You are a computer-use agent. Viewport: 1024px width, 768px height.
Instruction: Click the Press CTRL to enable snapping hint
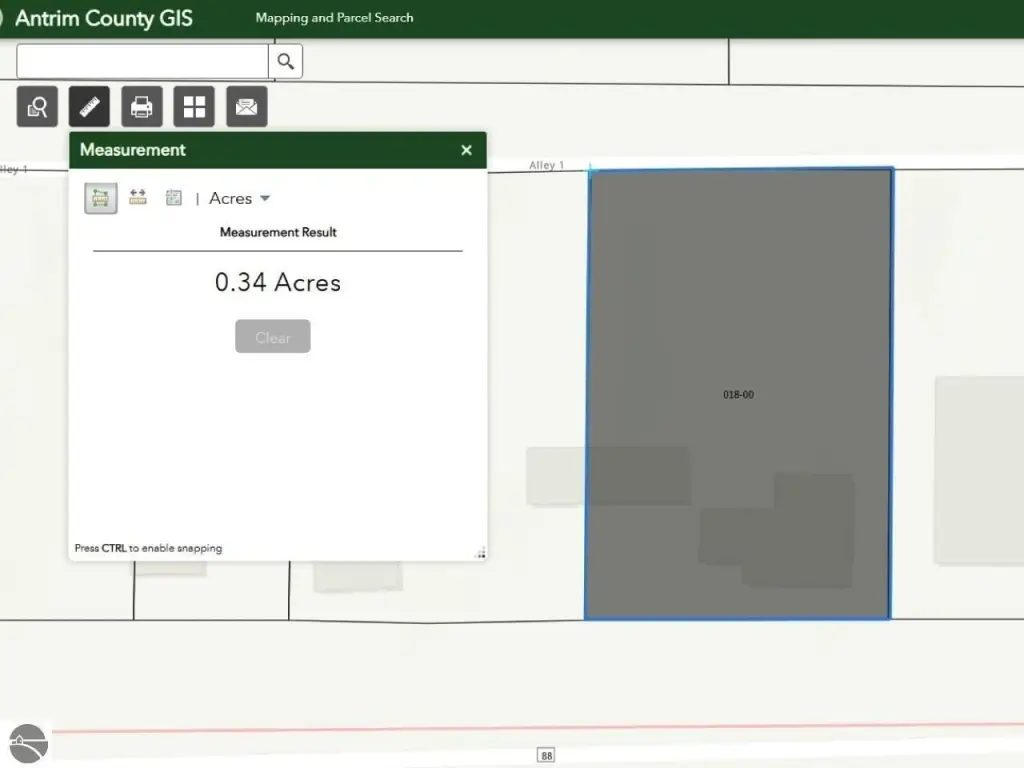pyautogui.click(x=148, y=548)
